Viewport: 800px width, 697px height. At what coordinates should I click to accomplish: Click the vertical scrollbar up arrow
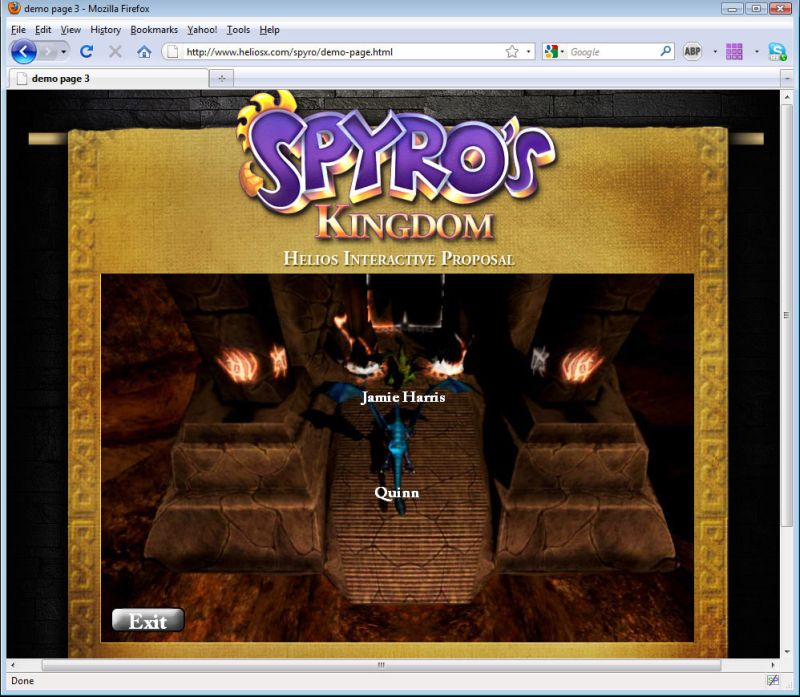[787, 96]
